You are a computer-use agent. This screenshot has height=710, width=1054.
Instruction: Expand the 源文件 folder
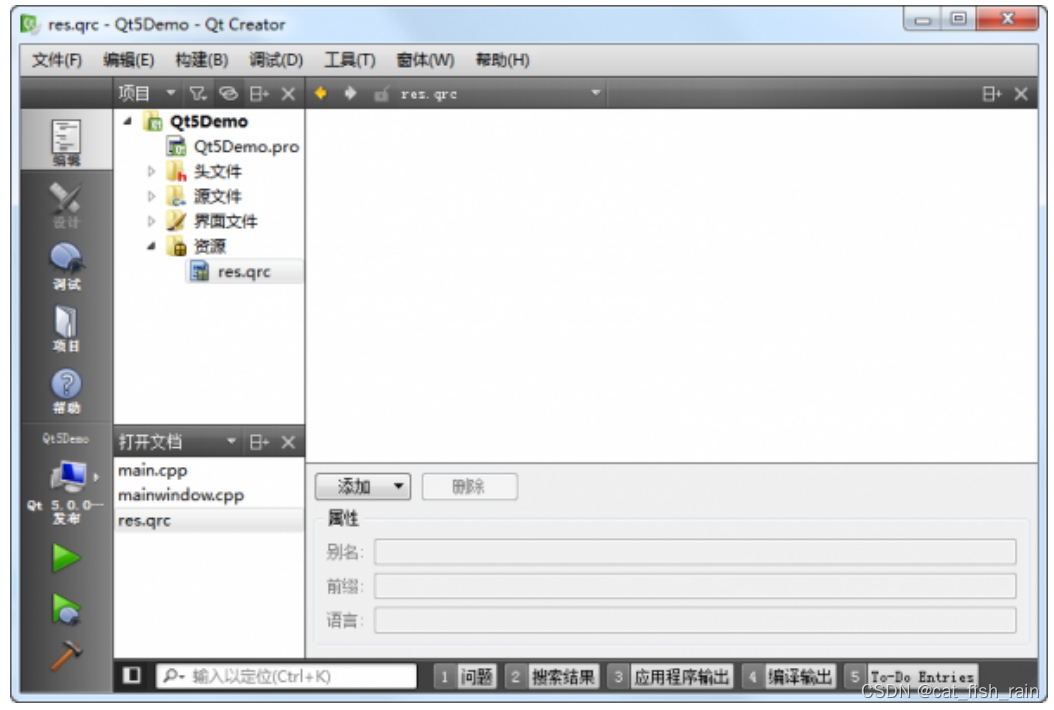tap(152, 196)
